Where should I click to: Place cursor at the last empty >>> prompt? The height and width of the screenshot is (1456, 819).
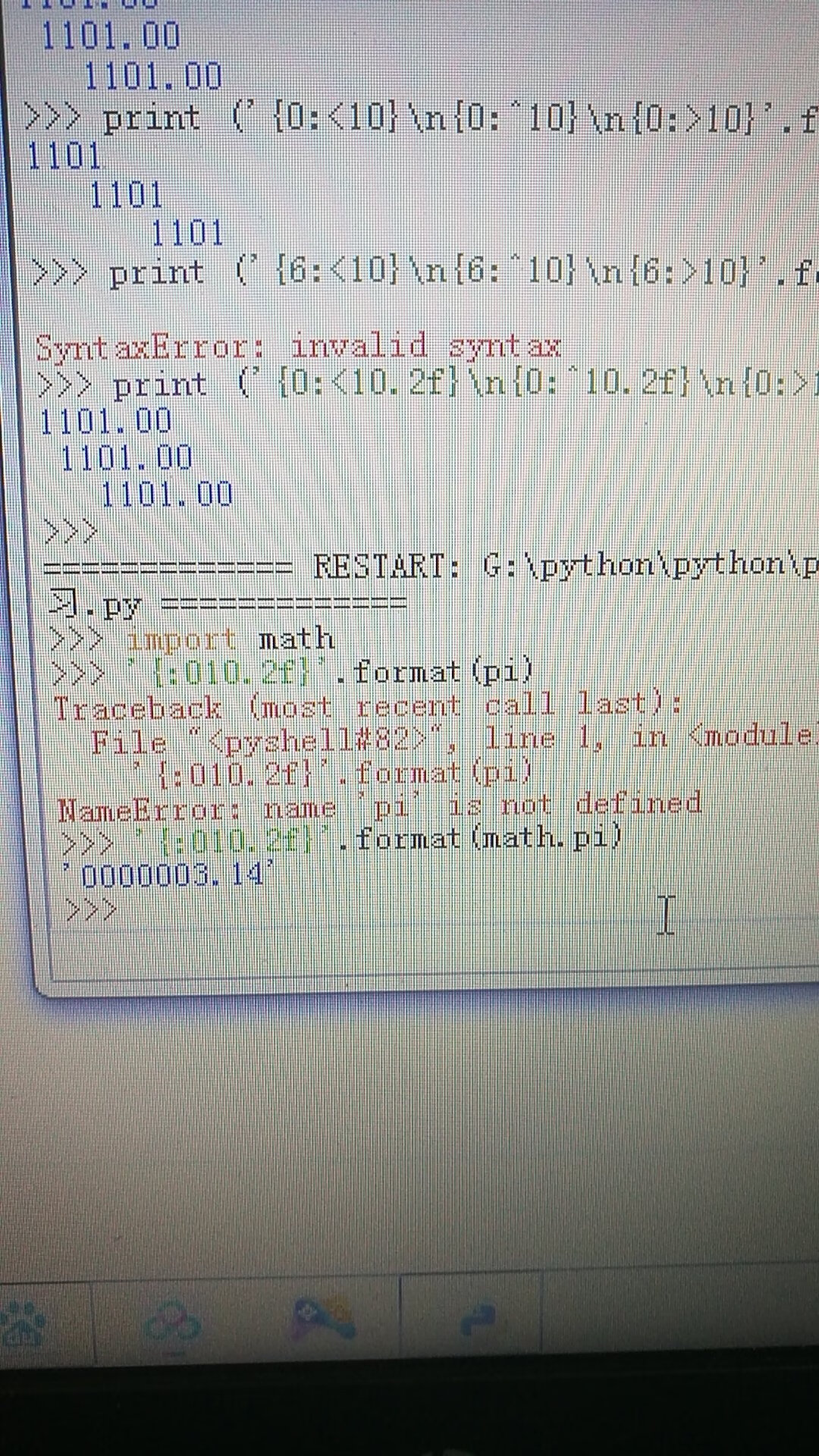(91, 909)
